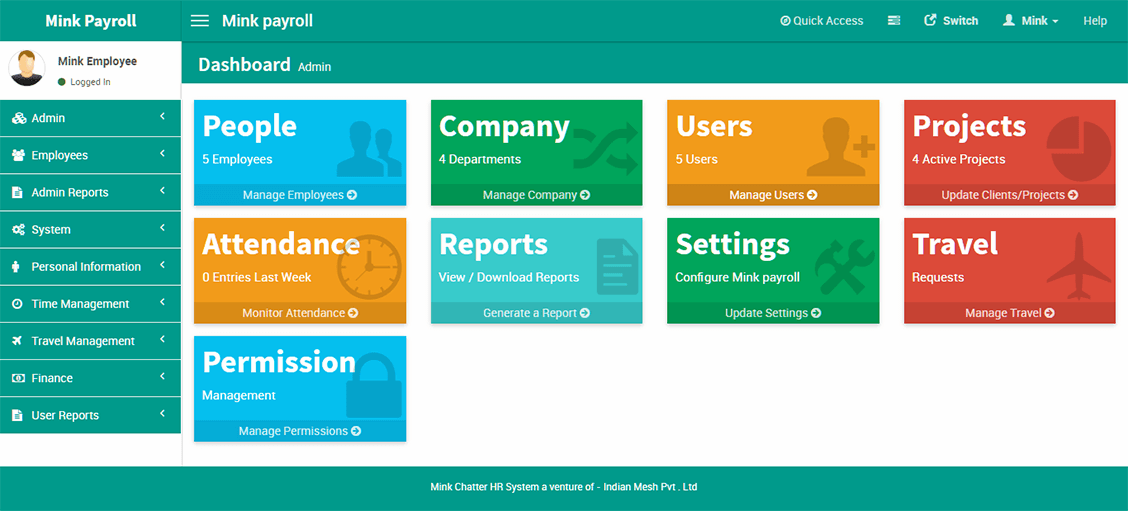Click the Finance money icon

18,379
